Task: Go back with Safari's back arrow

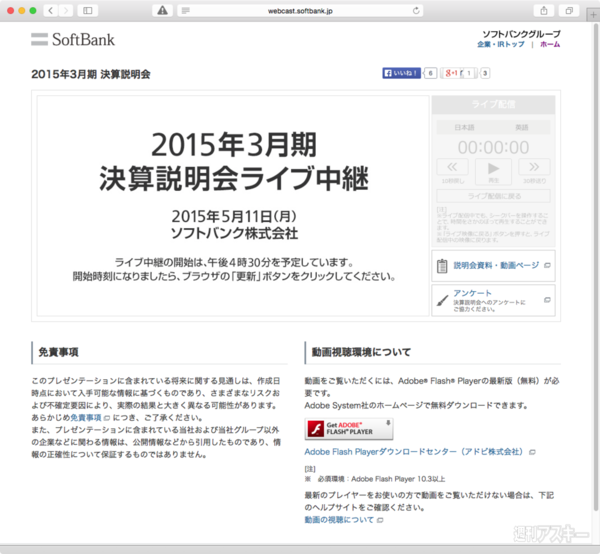Action: click(51, 10)
